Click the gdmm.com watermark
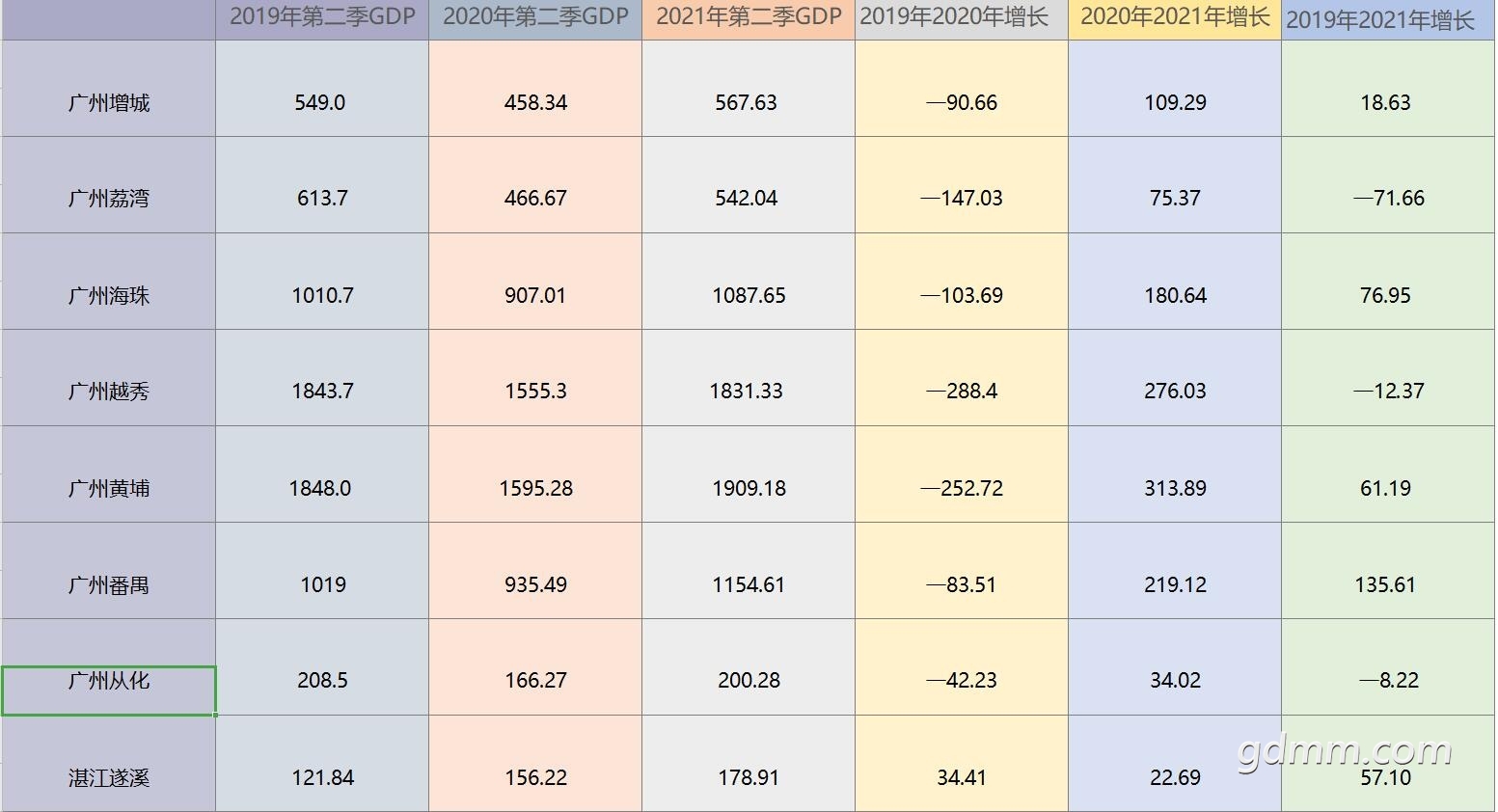 tap(1345, 749)
